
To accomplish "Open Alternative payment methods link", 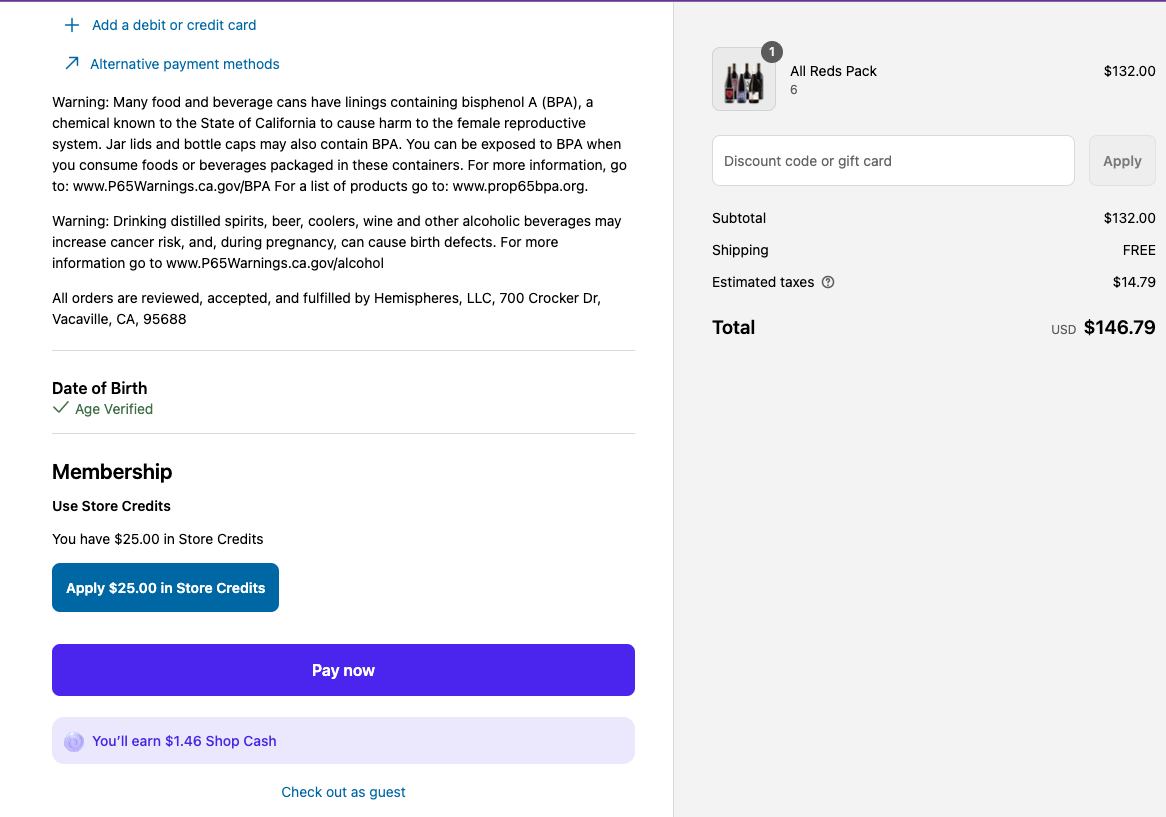I will 184,64.
